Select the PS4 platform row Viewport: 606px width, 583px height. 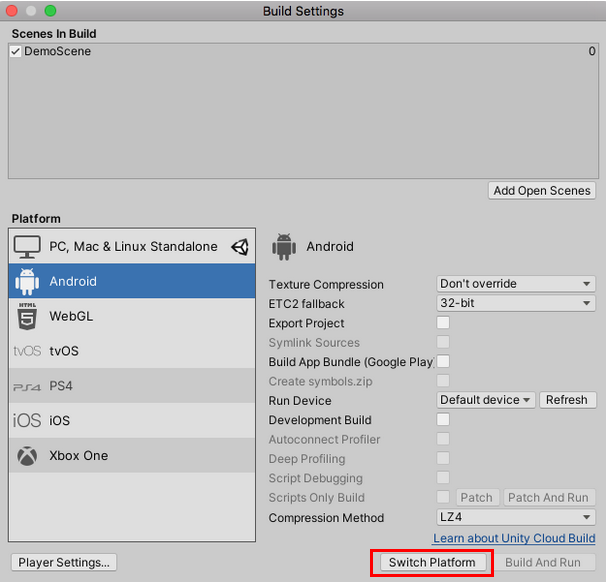click(x=132, y=385)
